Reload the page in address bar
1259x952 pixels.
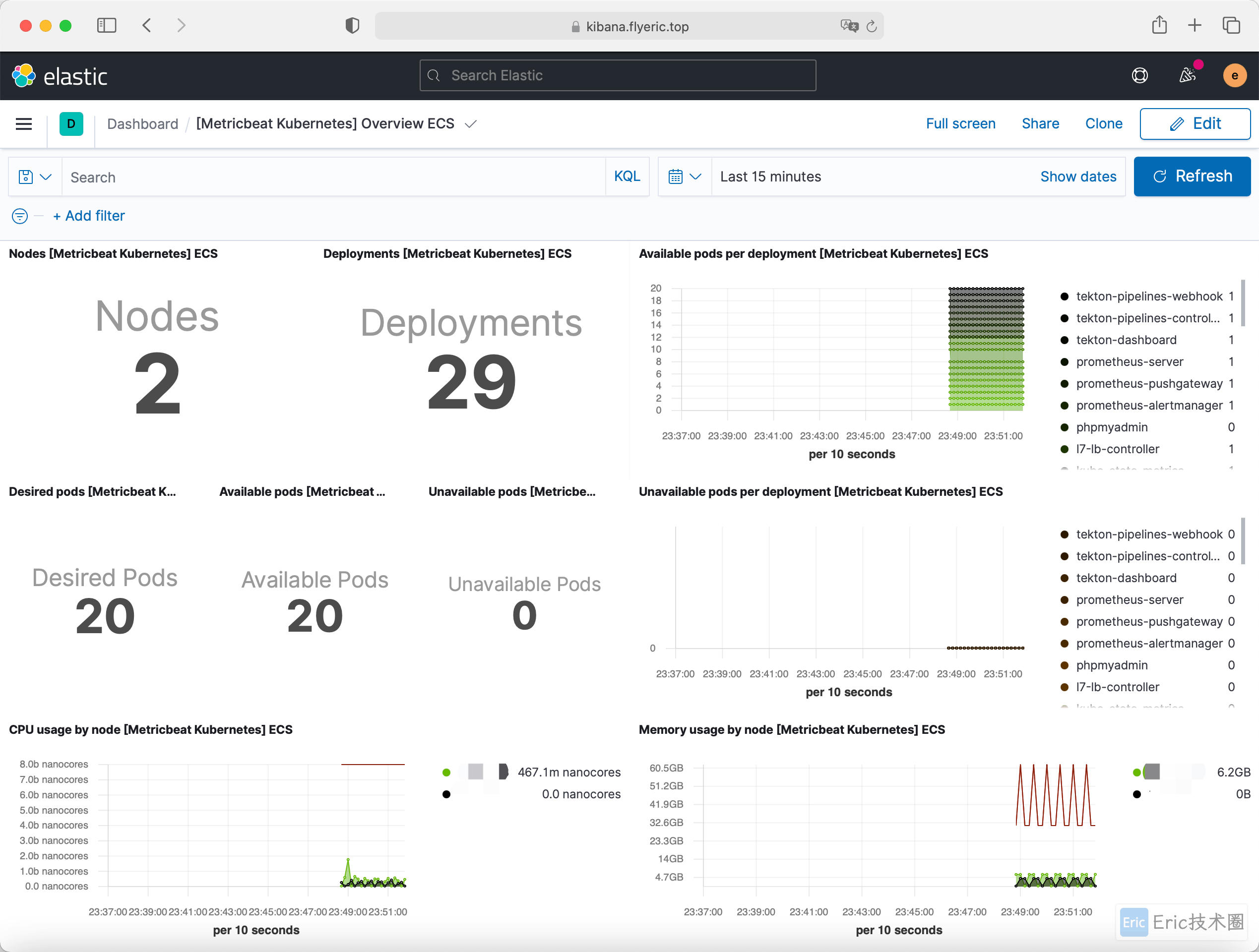(x=872, y=26)
